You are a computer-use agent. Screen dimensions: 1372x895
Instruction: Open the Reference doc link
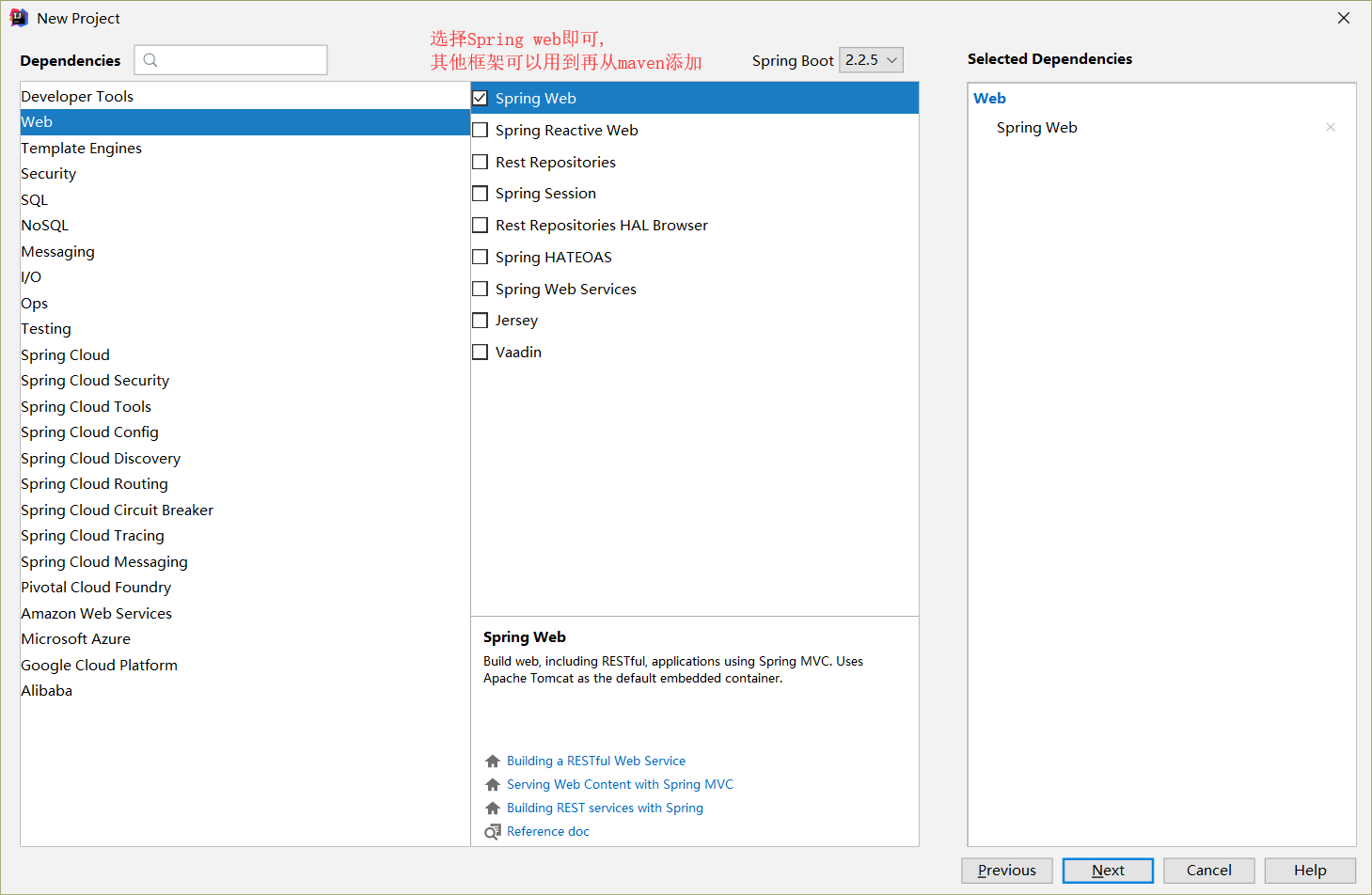click(548, 831)
